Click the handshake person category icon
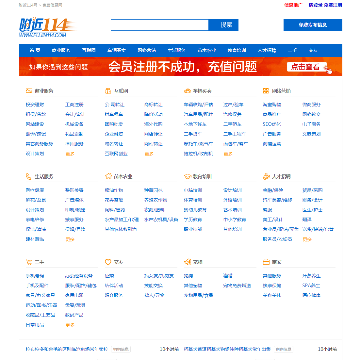Image resolution: width=360 pixels, height=360 pixels. 266,176
